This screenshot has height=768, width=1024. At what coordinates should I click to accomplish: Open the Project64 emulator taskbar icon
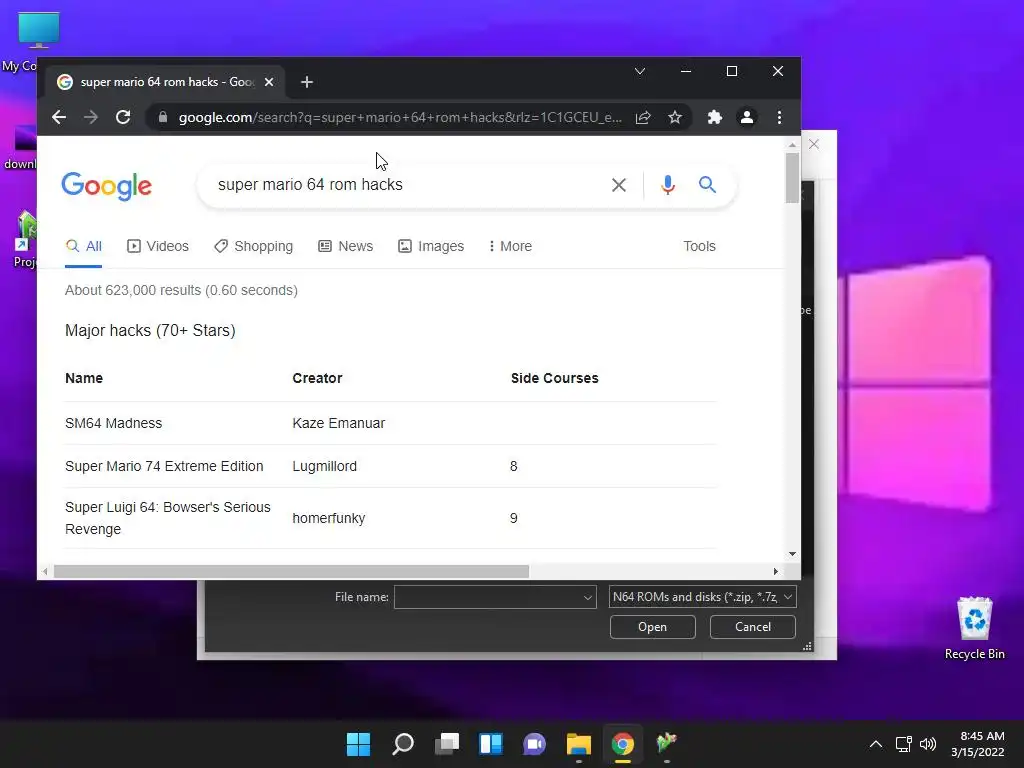666,744
